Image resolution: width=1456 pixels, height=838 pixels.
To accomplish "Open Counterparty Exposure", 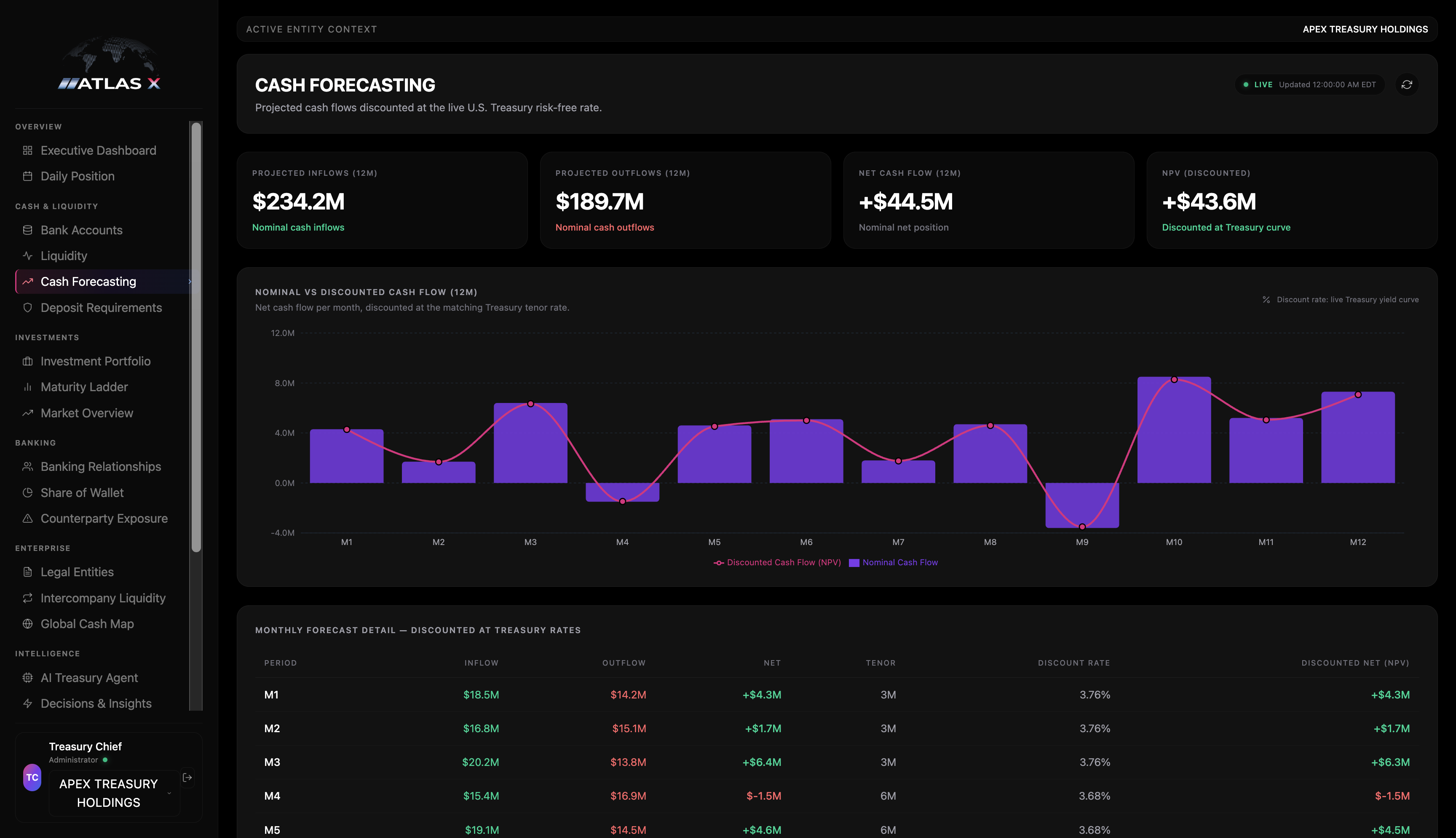I will click(x=104, y=518).
